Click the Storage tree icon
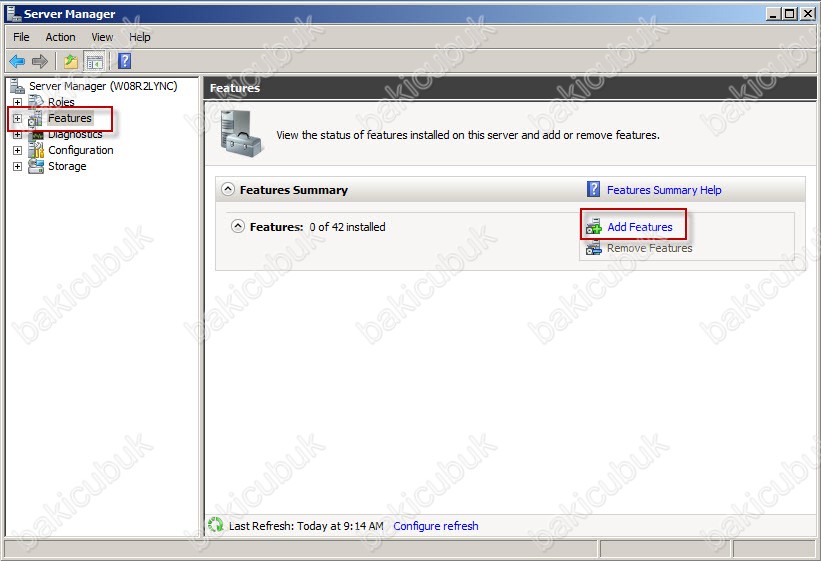Viewport: 821px width, 561px height. click(x=36, y=166)
